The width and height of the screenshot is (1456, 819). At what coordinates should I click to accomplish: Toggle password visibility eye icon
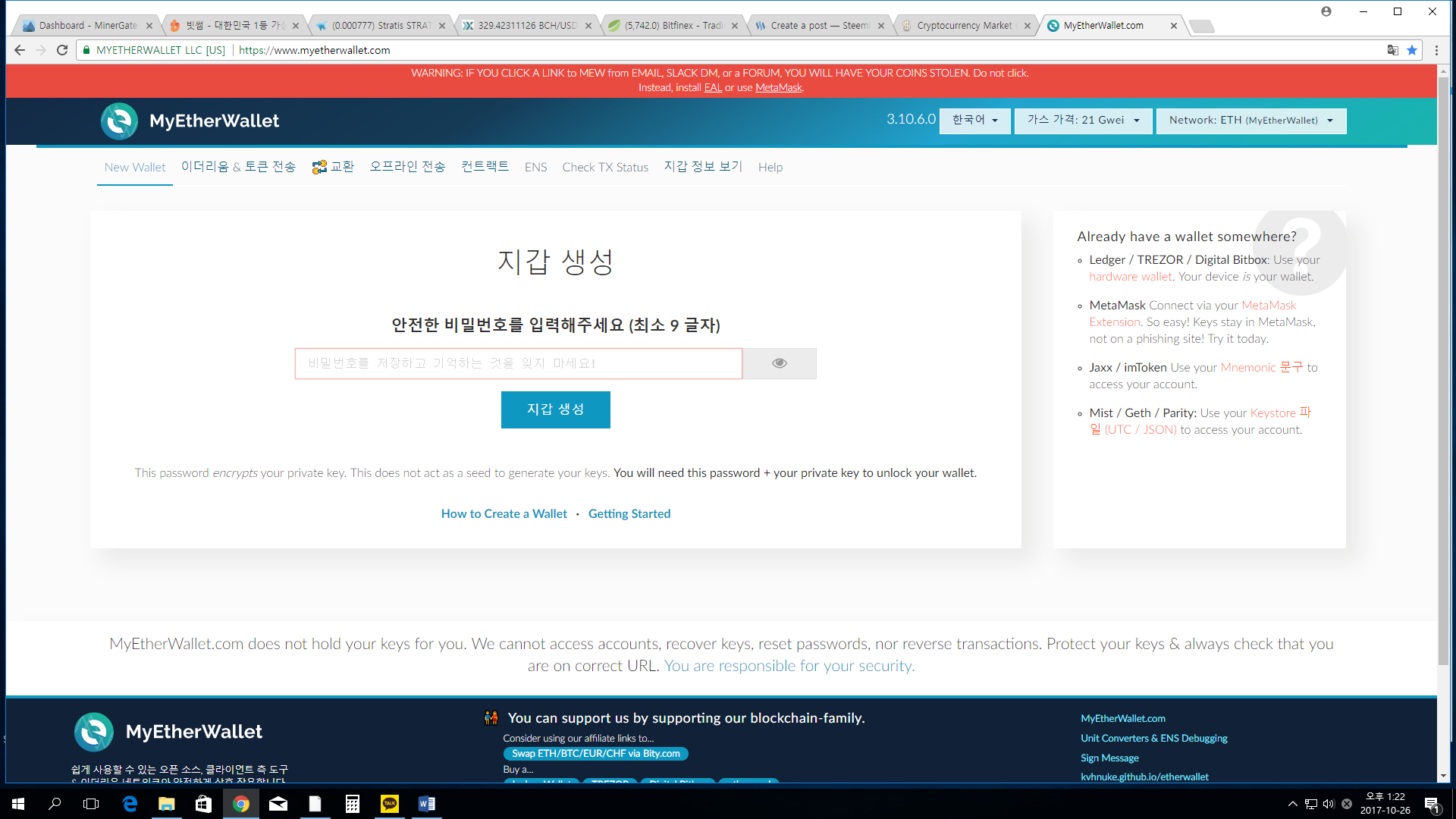(x=779, y=363)
